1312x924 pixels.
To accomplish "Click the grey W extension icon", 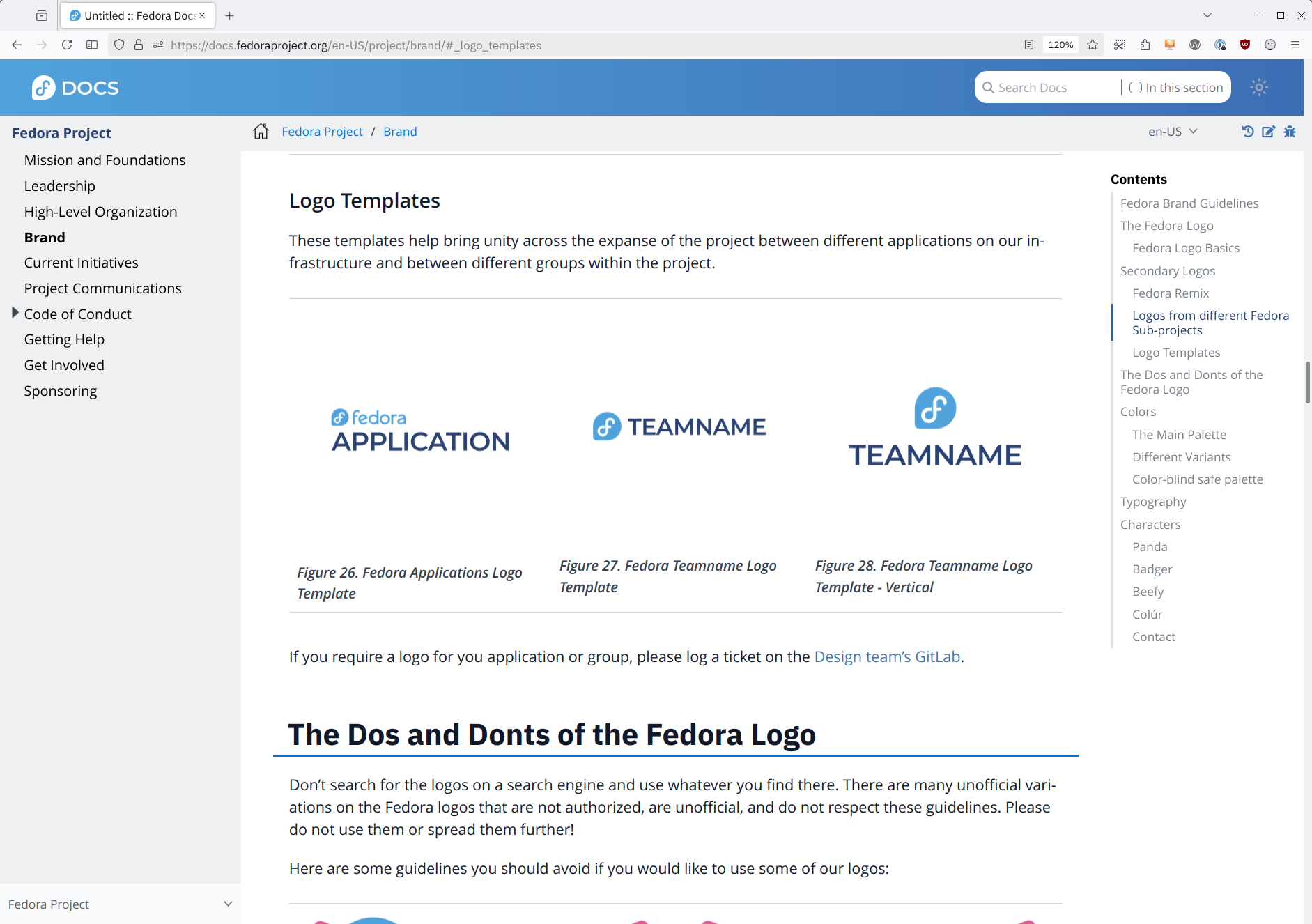I will point(1195,45).
